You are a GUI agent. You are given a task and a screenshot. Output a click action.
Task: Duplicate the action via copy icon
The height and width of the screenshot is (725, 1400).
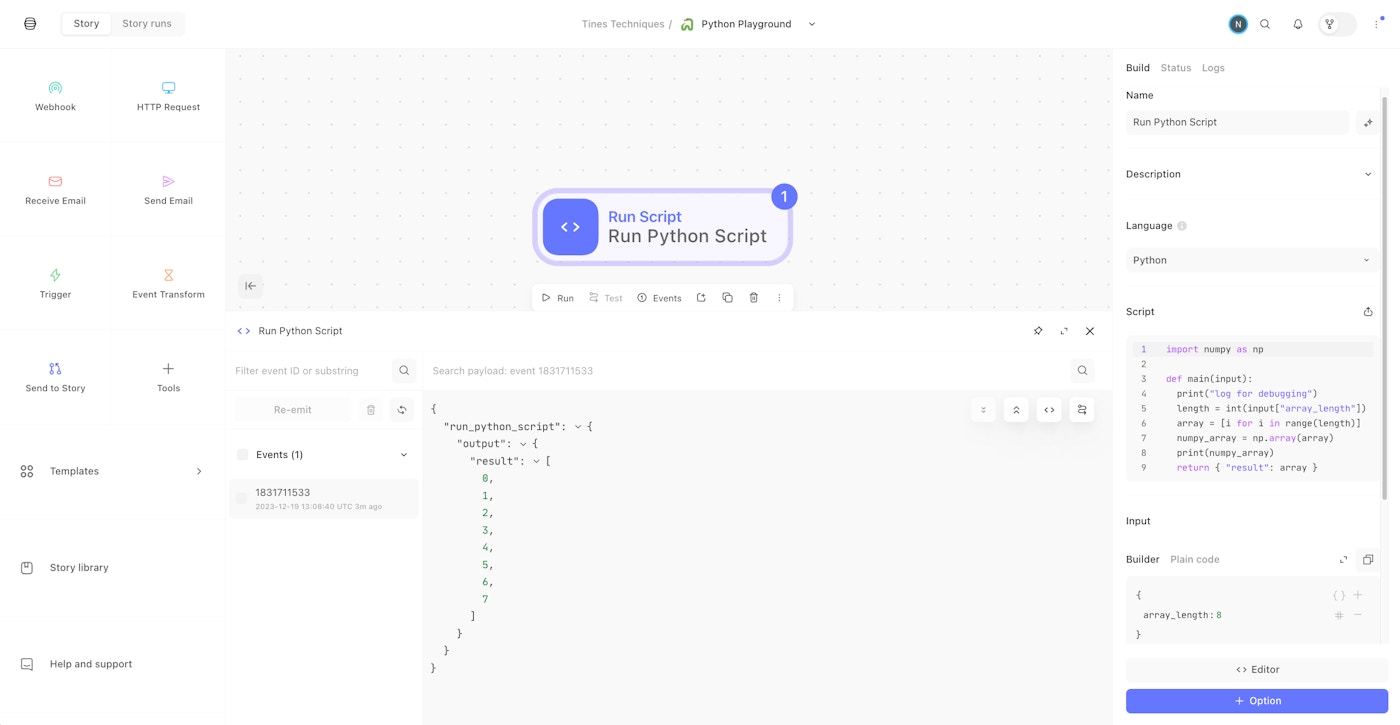click(x=727, y=297)
